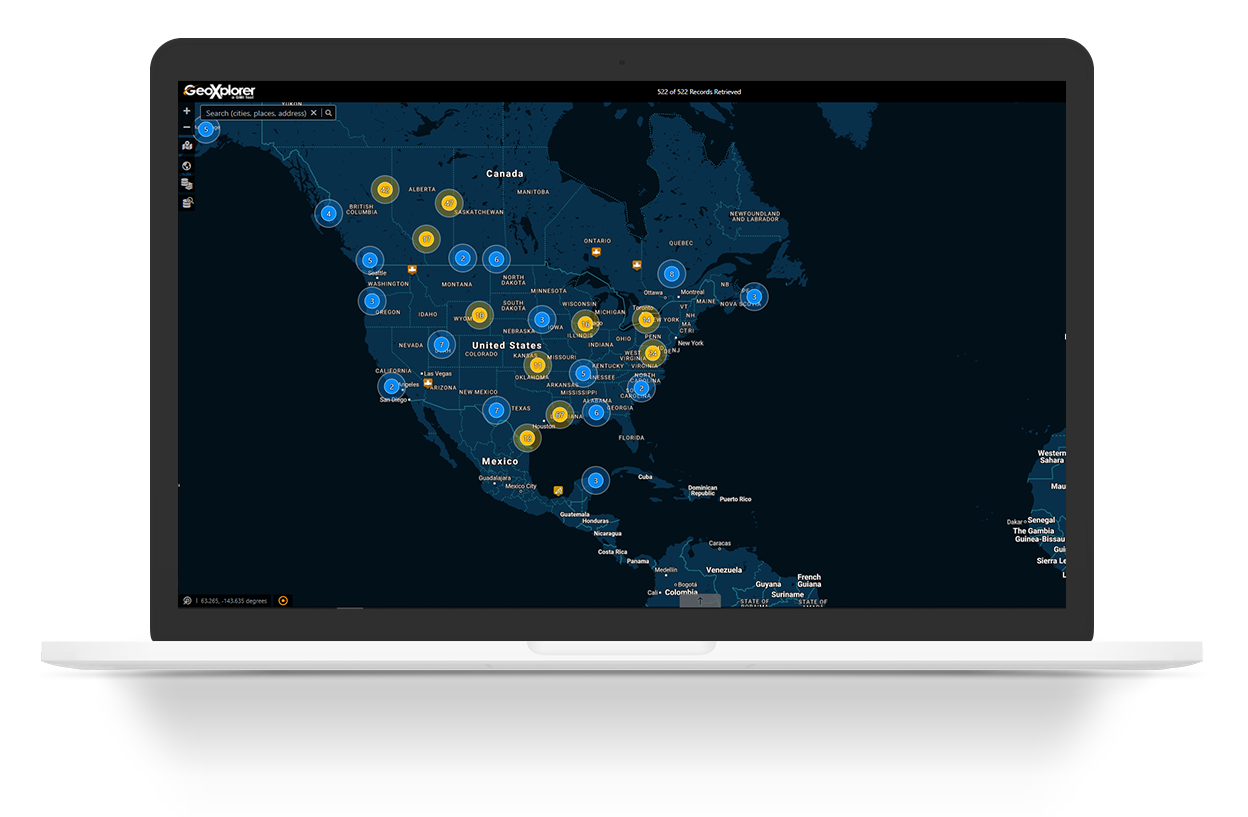Open the yellow cluster of 47 in Saskatchewan

pyautogui.click(x=449, y=203)
